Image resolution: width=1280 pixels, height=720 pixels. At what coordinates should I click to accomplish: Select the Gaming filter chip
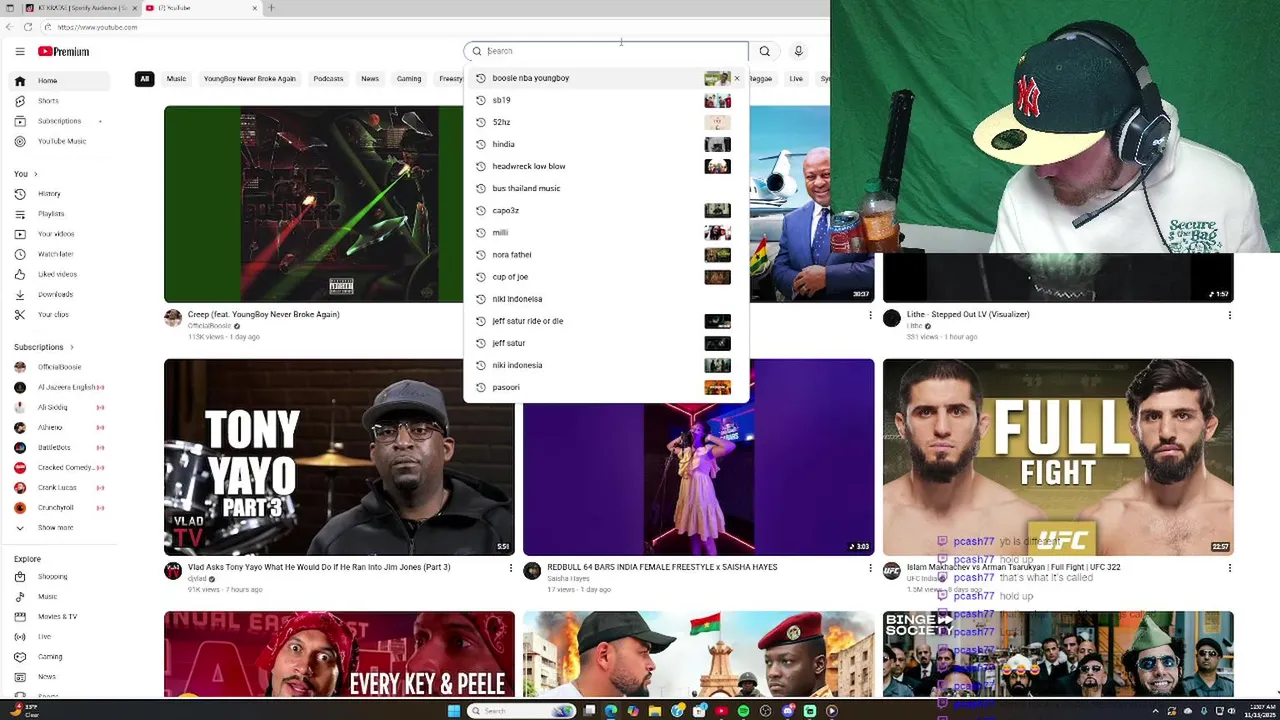[409, 79]
